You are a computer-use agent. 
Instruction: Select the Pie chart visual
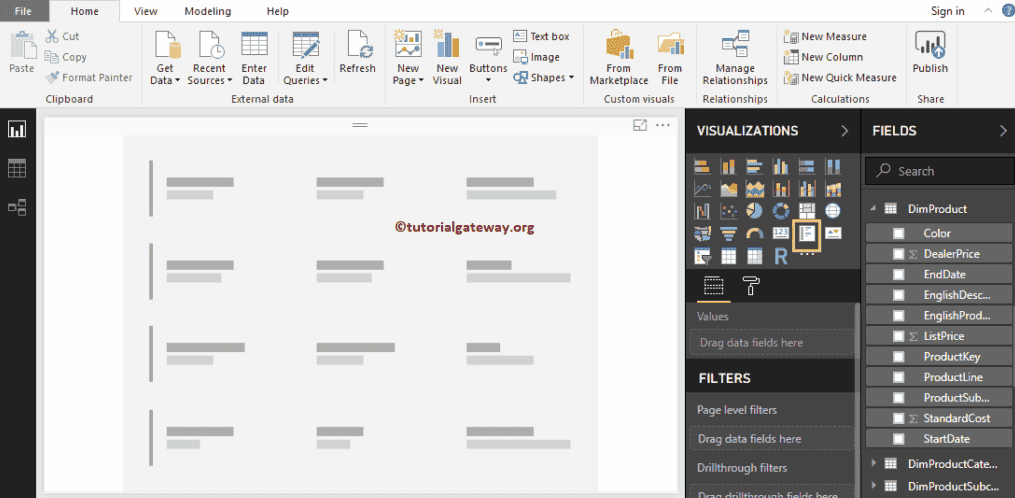[x=755, y=211]
